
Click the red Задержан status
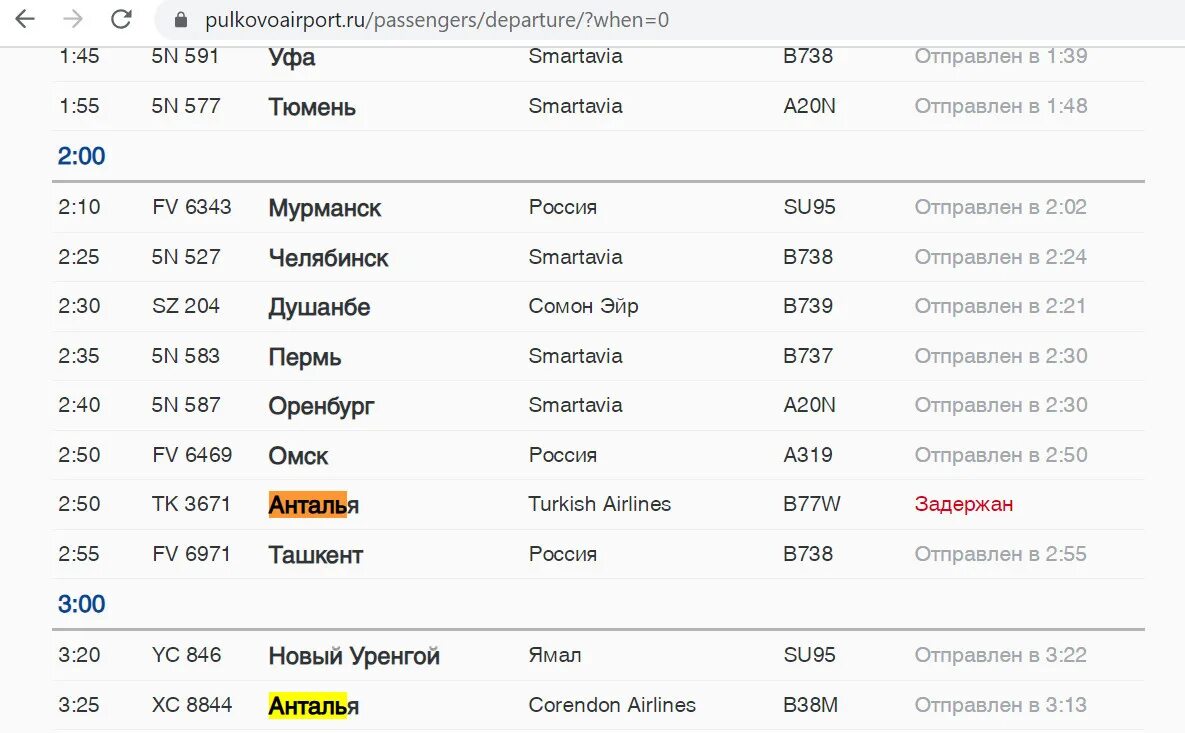coord(964,504)
